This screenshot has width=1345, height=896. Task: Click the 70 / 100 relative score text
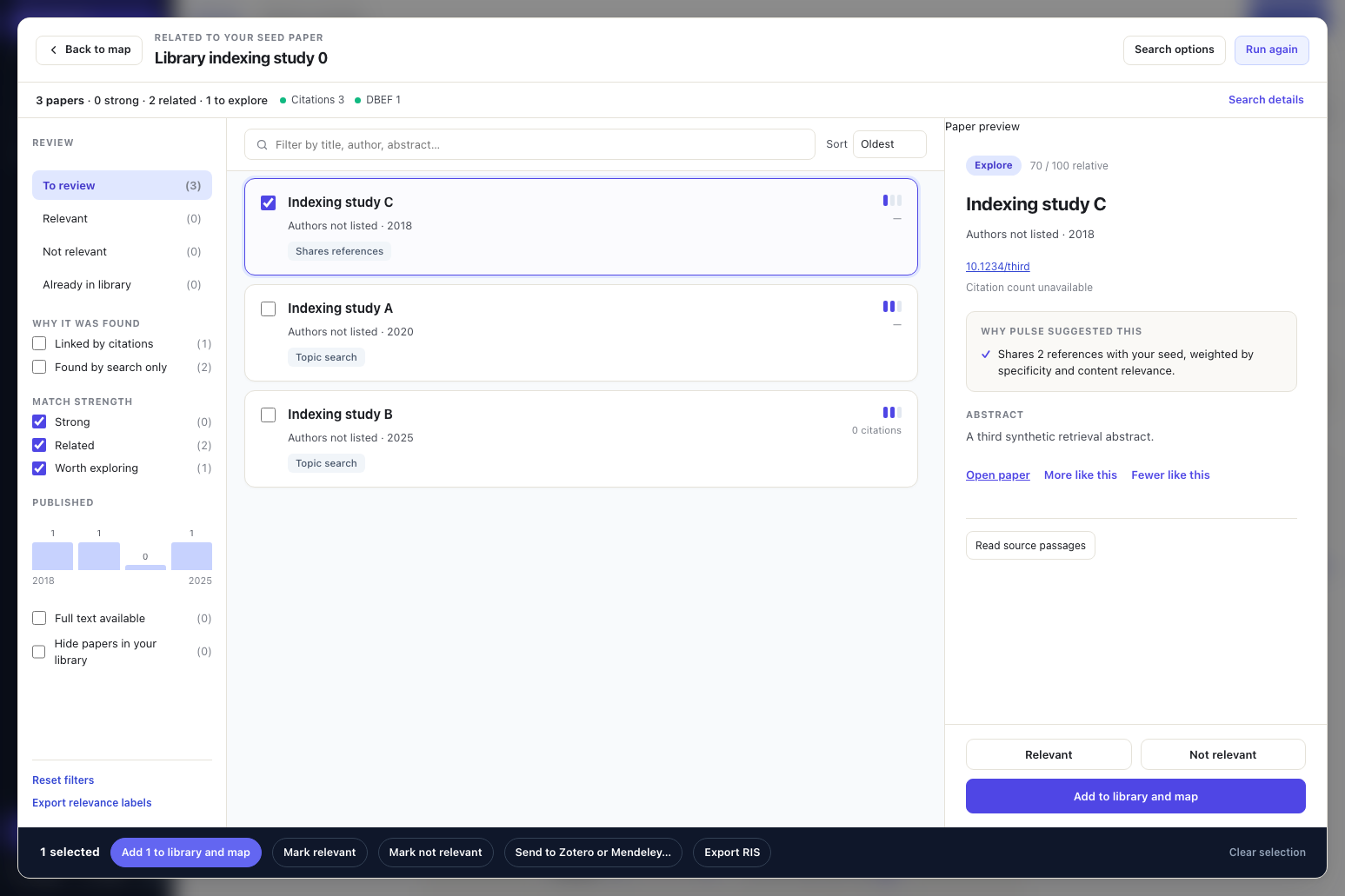coord(1069,166)
